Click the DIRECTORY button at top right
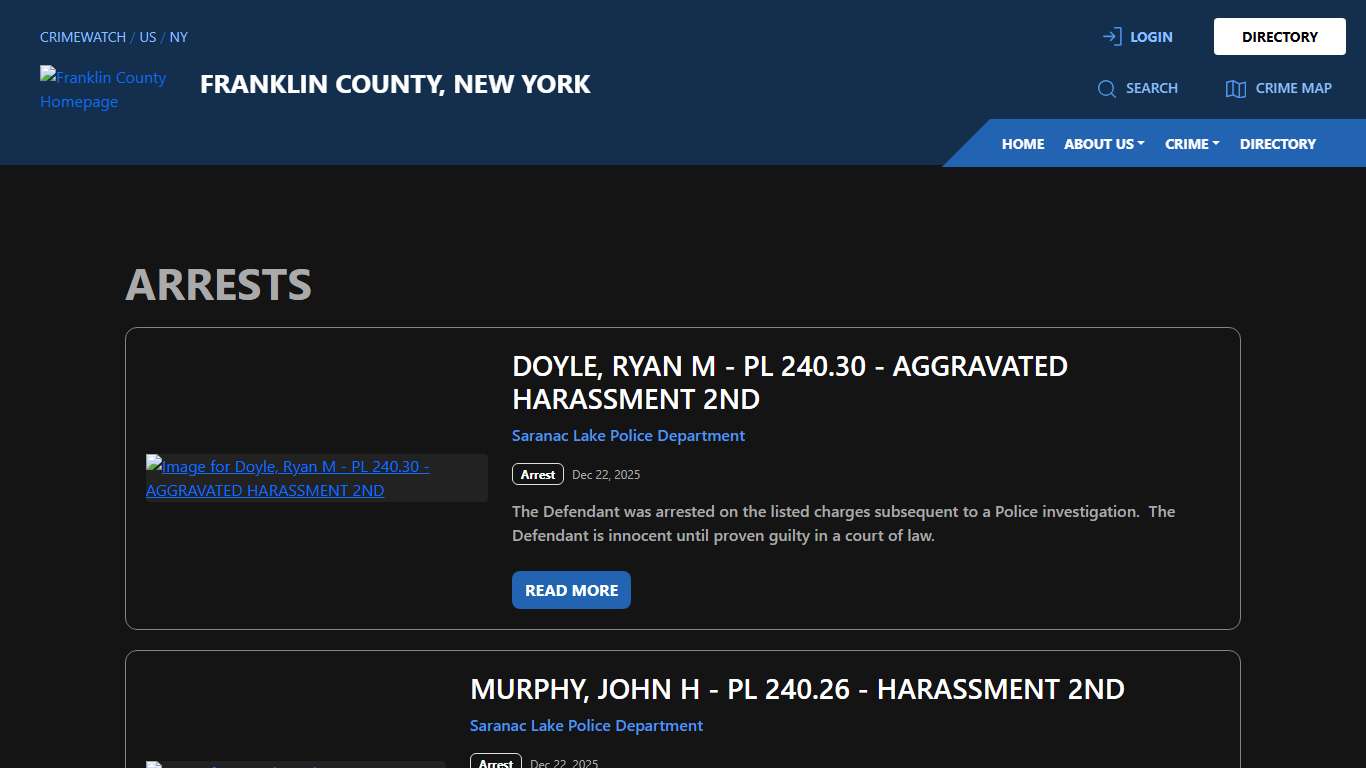Image resolution: width=1366 pixels, height=768 pixels. click(1279, 36)
